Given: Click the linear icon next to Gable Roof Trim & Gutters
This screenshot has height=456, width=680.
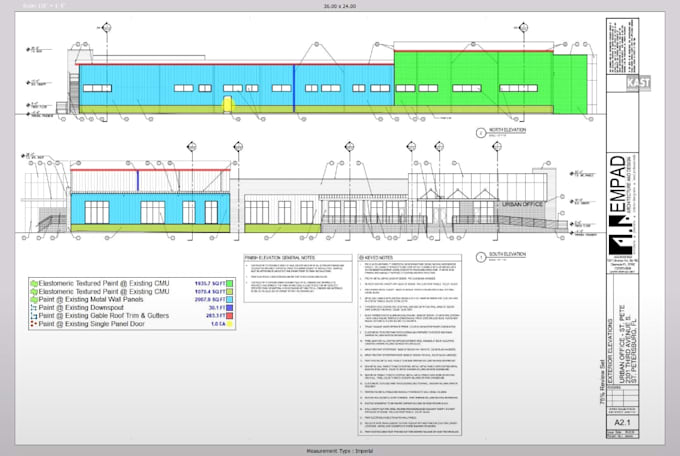Looking at the screenshot, I should coord(34,316).
